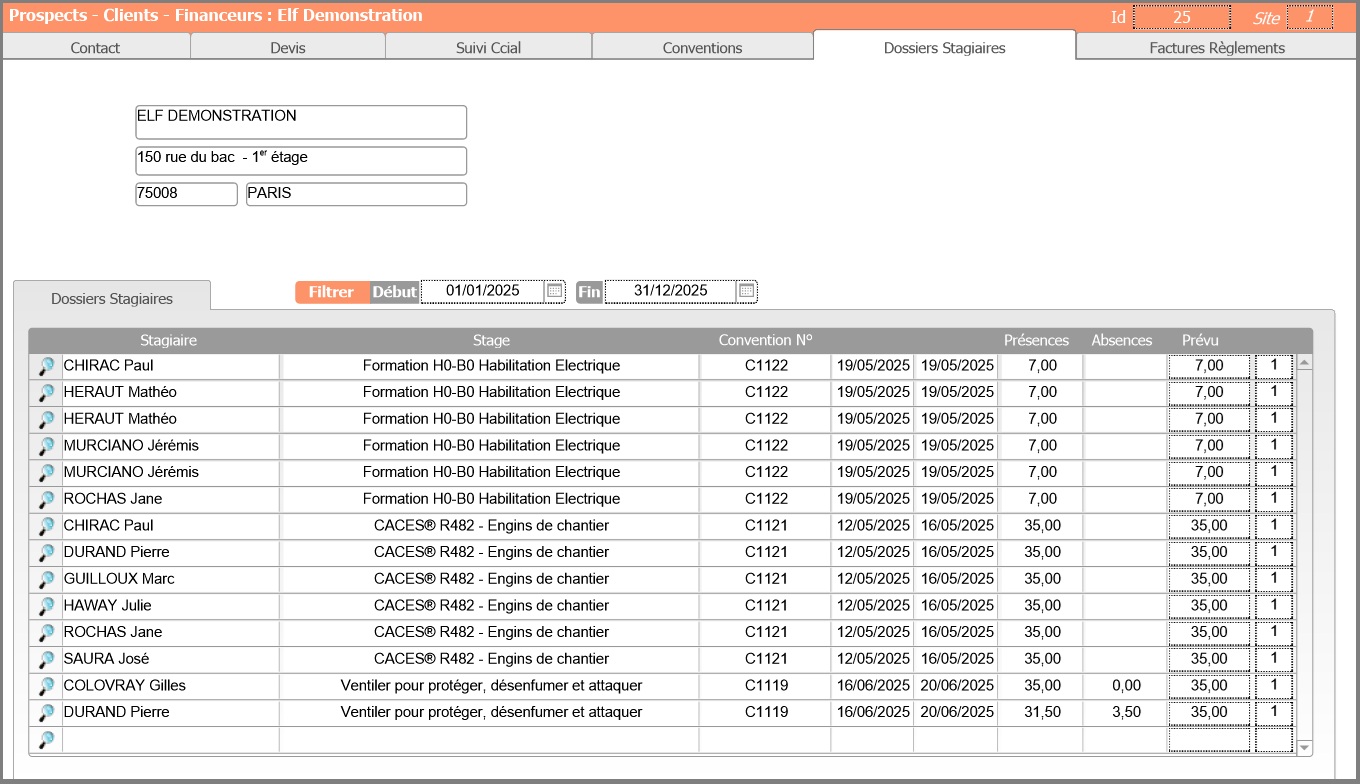Click the ELF DEMONSTRATION name field
1360x784 pixels.
tap(301, 122)
